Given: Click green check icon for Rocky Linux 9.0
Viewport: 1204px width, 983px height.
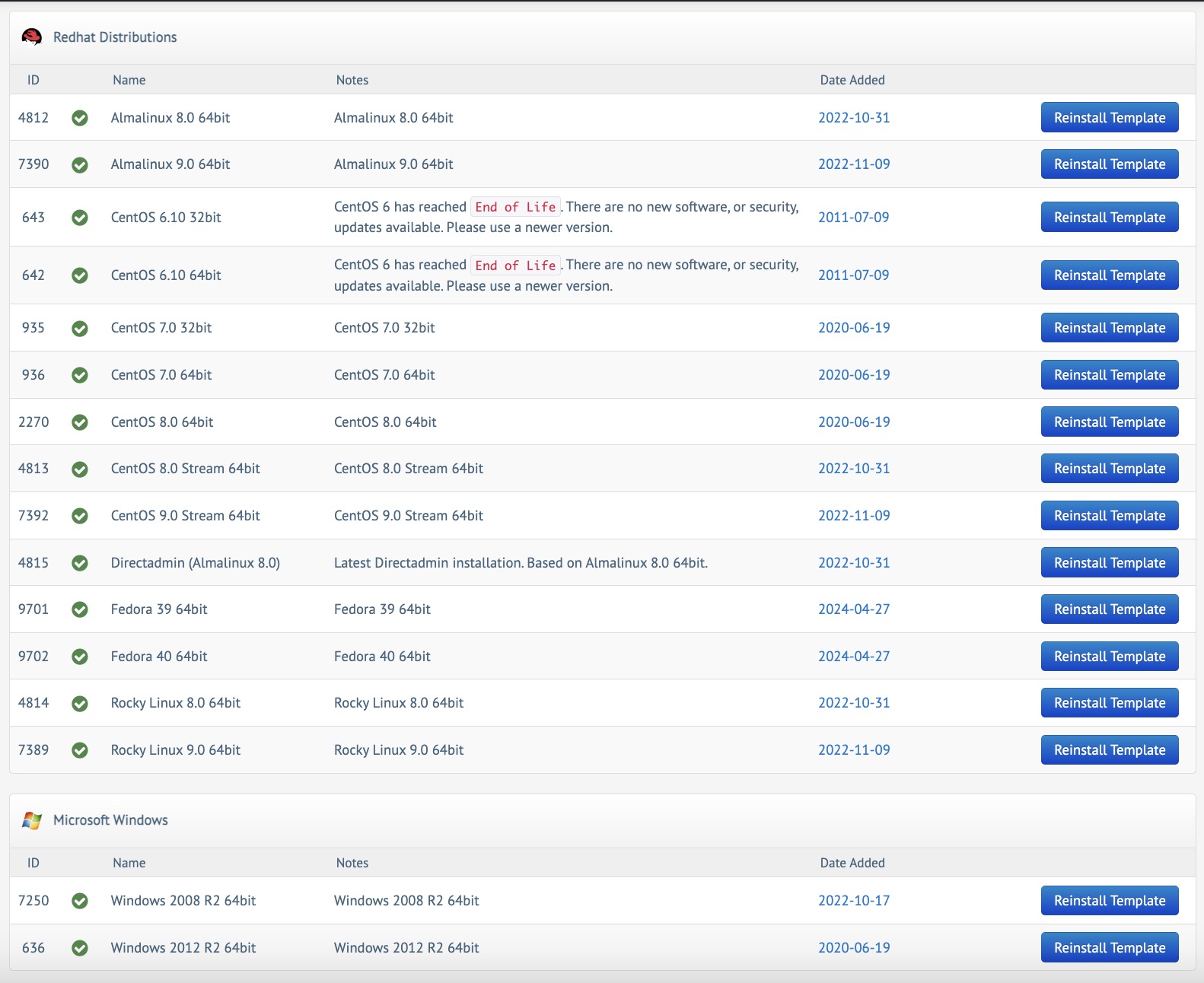Looking at the screenshot, I should tap(80, 750).
